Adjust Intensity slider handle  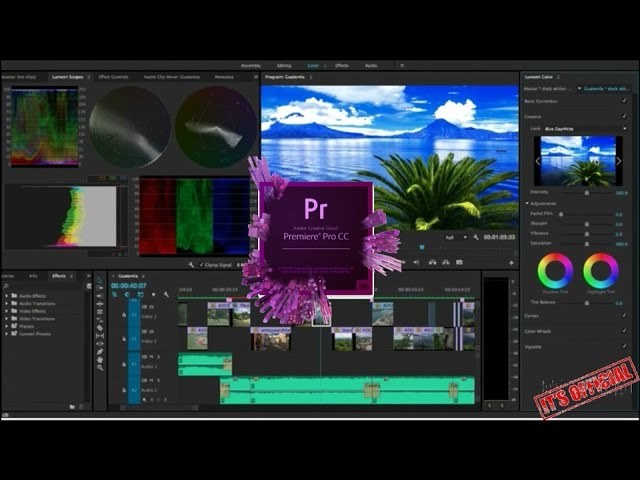point(587,193)
